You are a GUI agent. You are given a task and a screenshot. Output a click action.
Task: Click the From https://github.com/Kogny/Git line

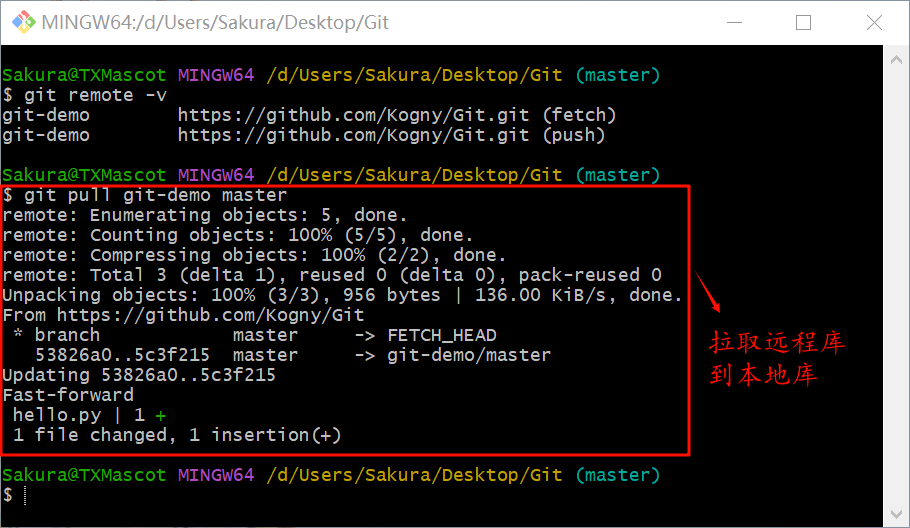click(x=183, y=315)
